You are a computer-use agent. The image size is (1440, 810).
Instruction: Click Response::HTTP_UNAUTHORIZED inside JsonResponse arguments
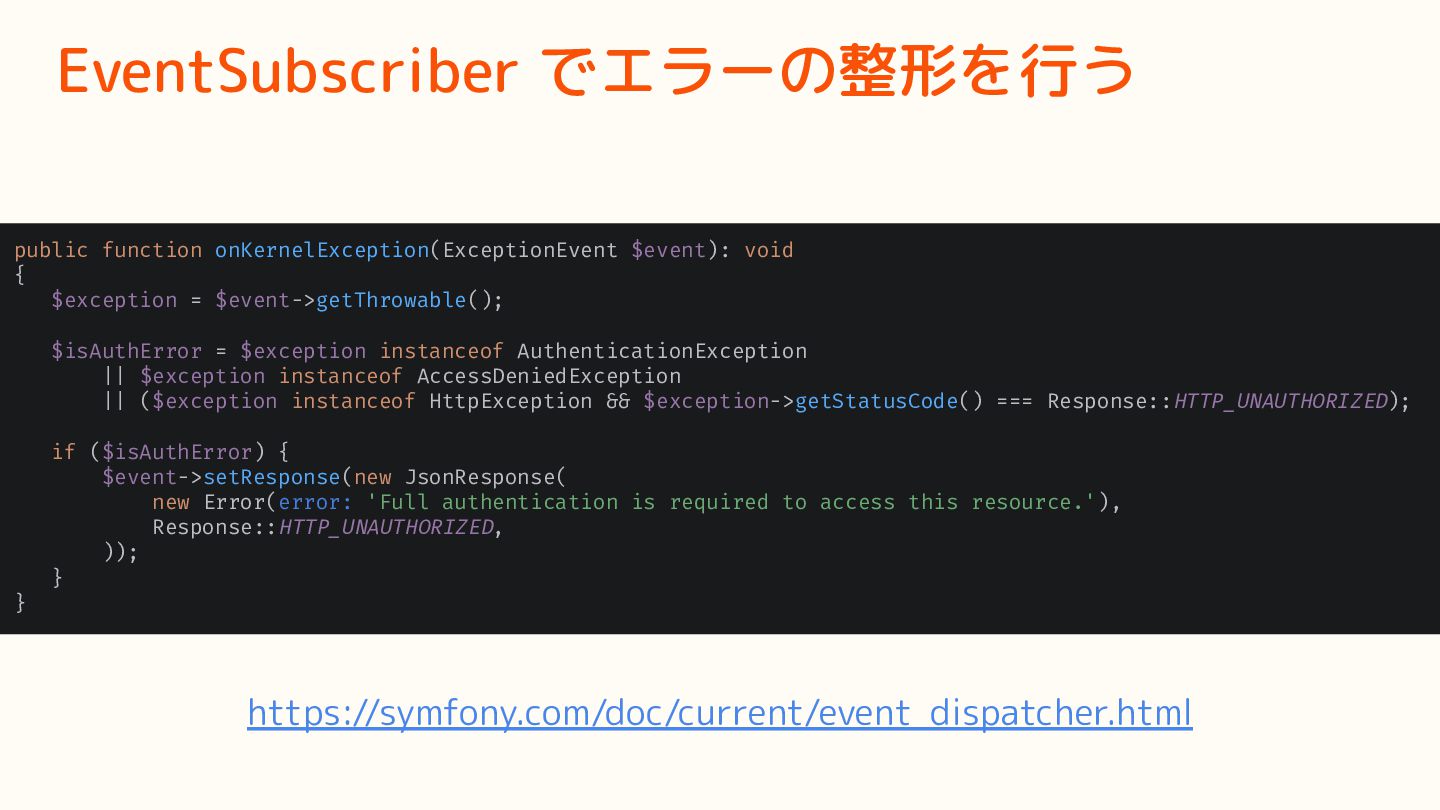[323, 527]
